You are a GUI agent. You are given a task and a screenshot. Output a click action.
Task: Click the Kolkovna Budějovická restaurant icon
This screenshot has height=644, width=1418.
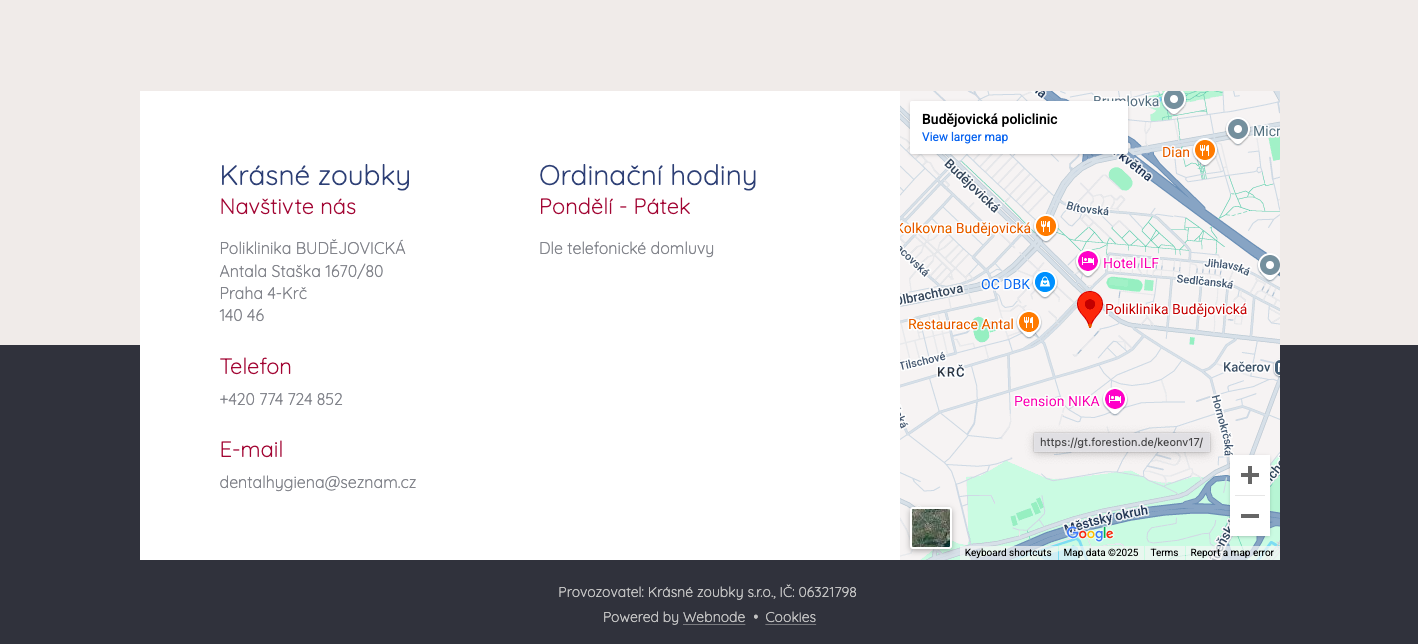1045,227
